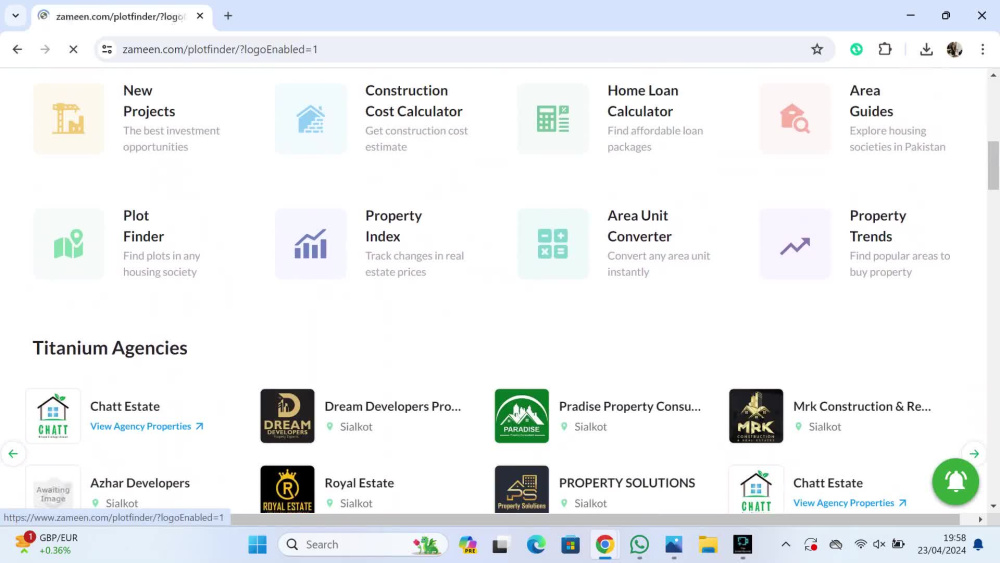Viewport: 1000px width, 563px height.
Task: Click the Azhar Developers agency name
Action: (x=140, y=483)
